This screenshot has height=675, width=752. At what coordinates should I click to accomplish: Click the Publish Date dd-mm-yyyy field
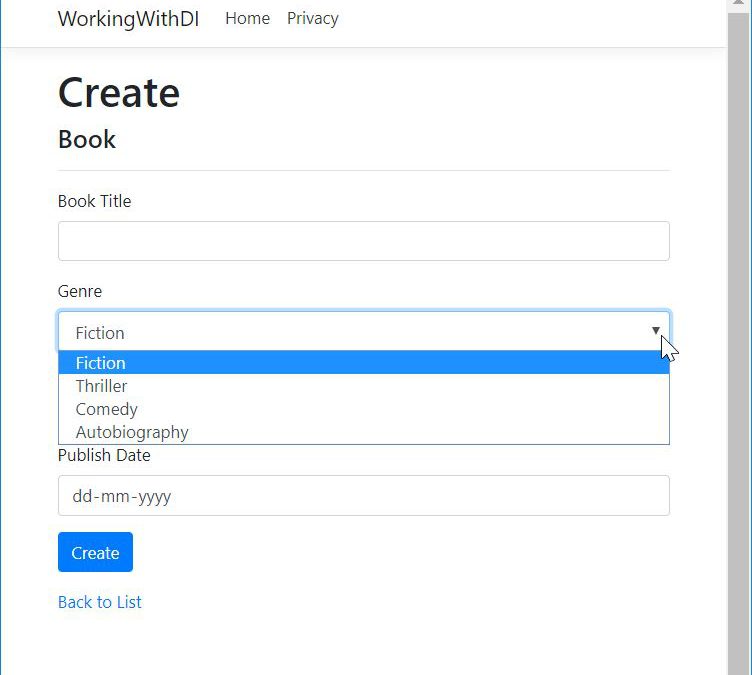point(363,496)
